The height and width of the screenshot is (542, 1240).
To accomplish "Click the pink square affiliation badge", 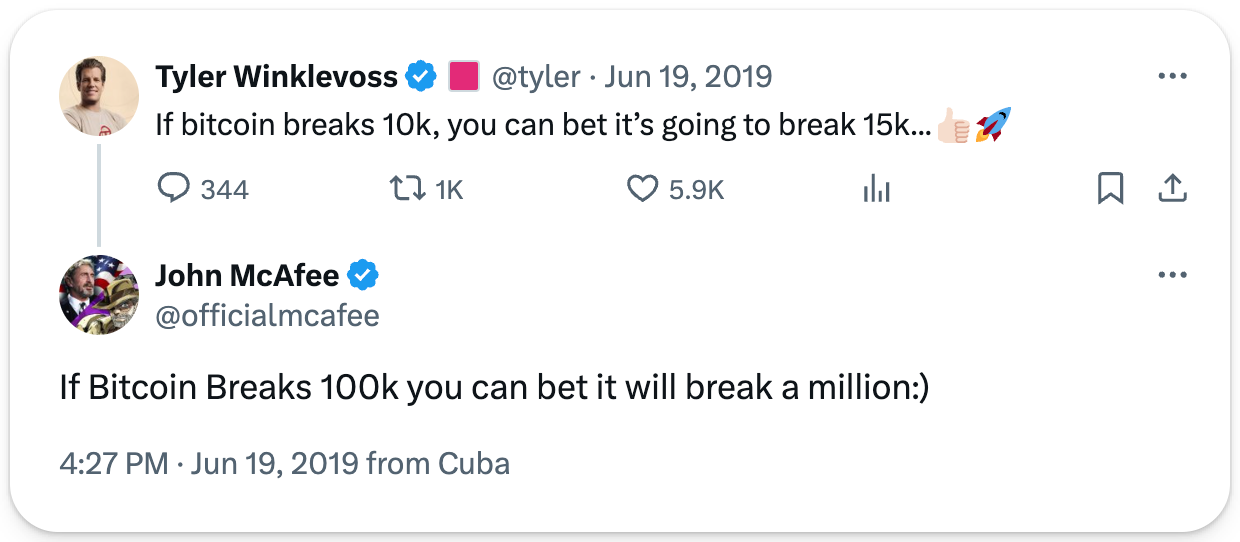I will click(x=463, y=76).
